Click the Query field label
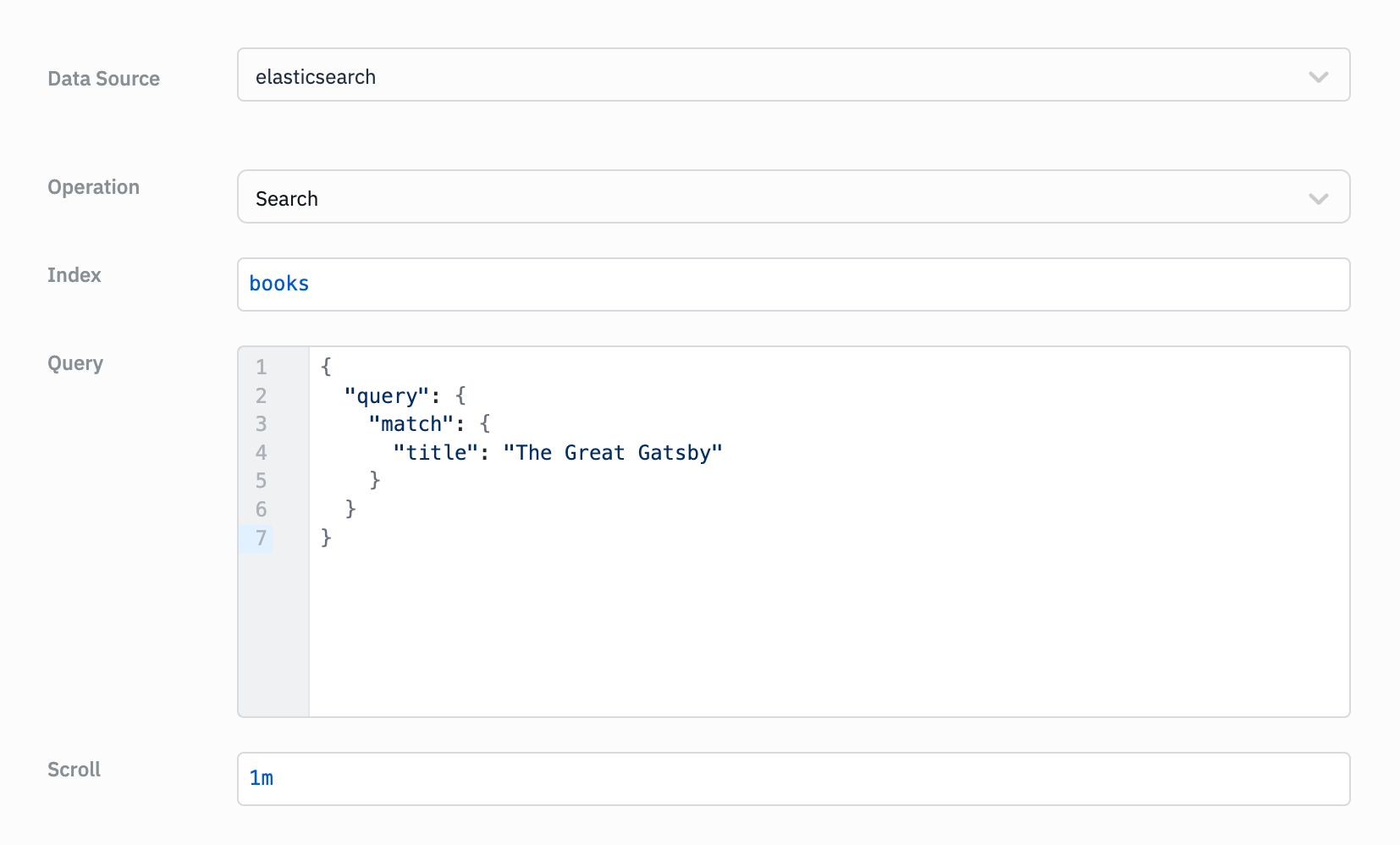Viewport: 1400px width, 845px height. coord(75,363)
